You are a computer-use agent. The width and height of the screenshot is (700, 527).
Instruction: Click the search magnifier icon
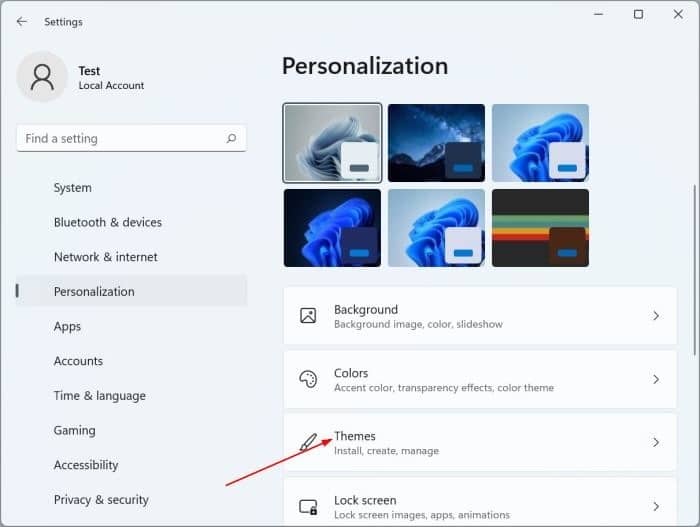[x=231, y=138]
